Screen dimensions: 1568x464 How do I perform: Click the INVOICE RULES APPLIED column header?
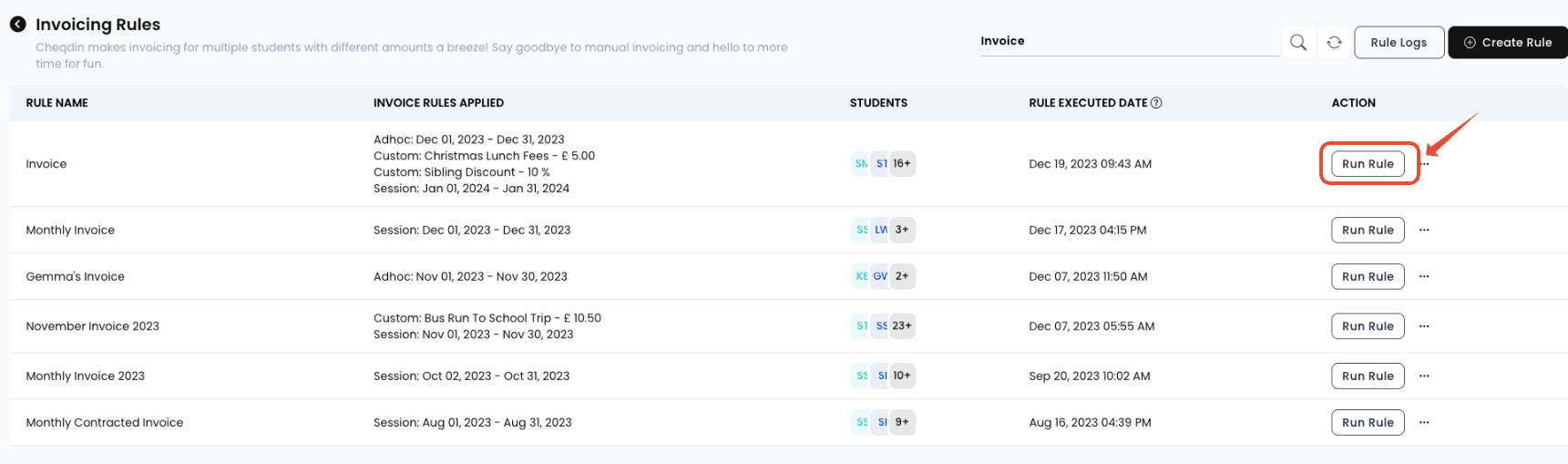click(x=438, y=103)
